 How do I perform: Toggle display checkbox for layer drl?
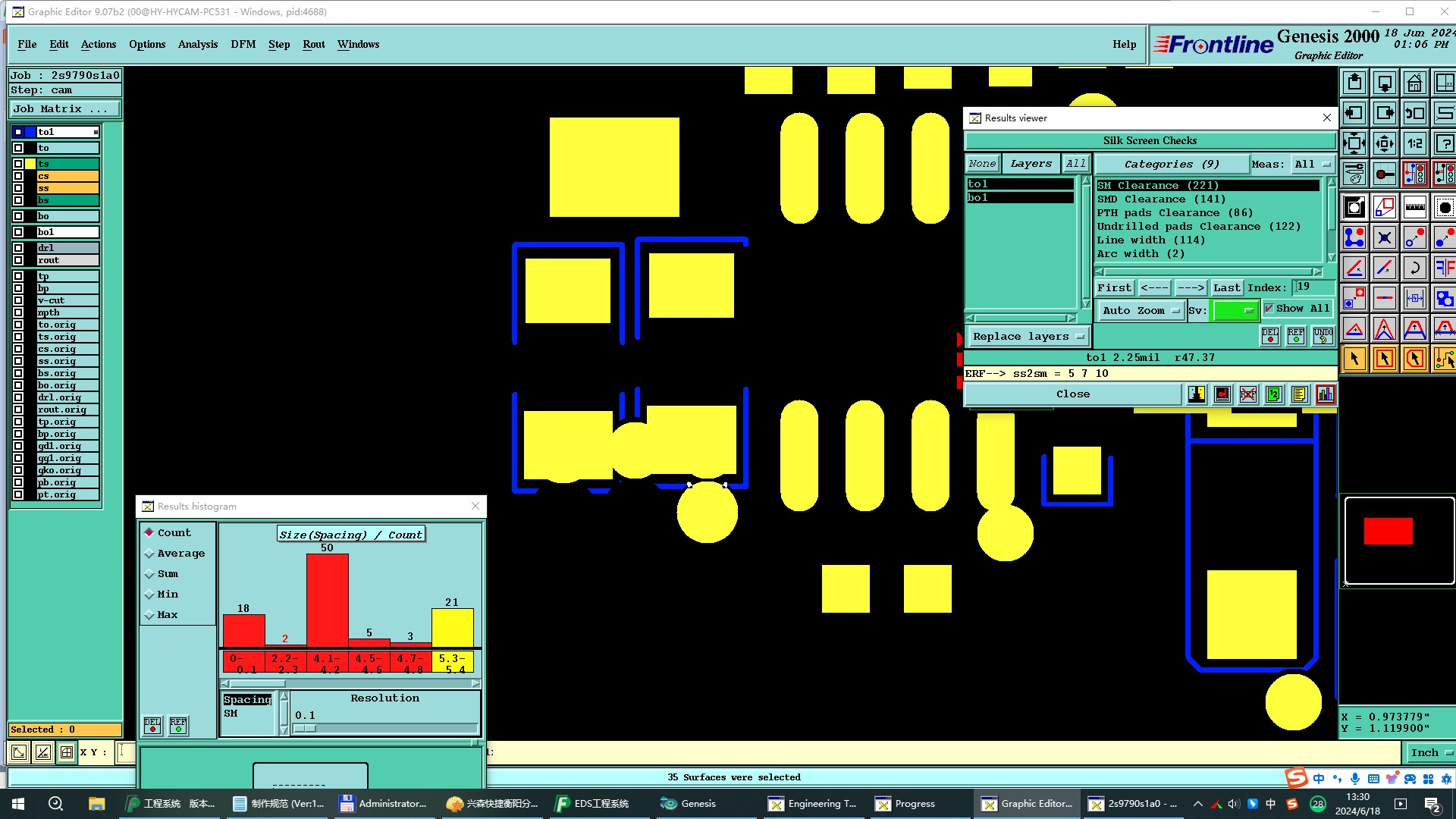18,248
